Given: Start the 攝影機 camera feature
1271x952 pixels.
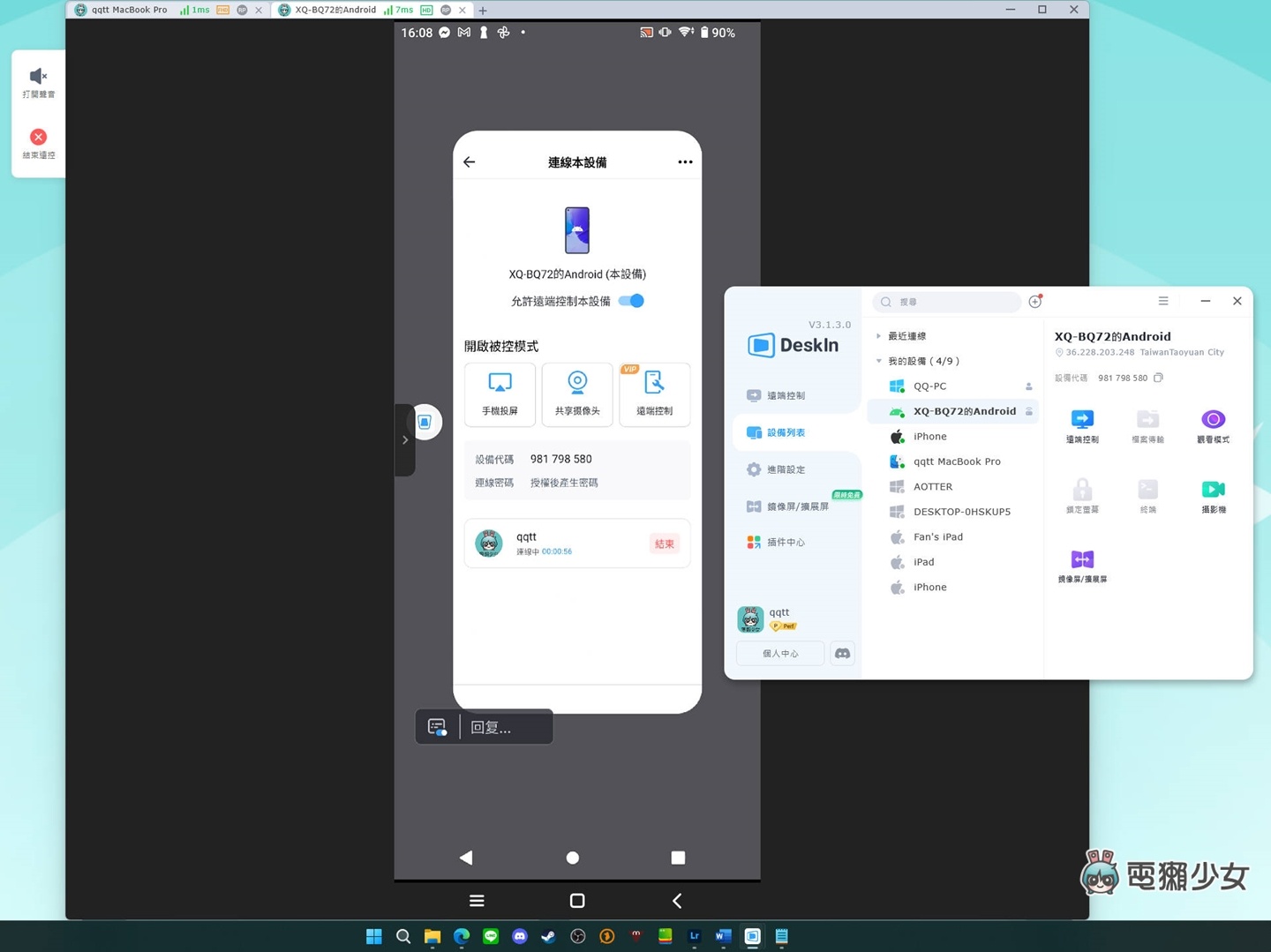Looking at the screenshot, I should 1213,490.
